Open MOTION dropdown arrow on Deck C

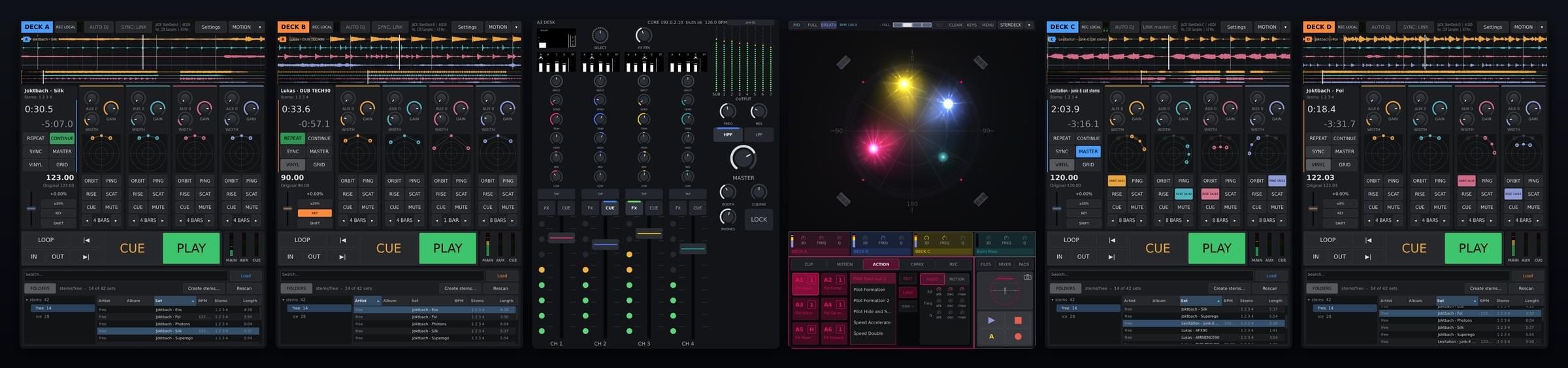coord(1286,27)
